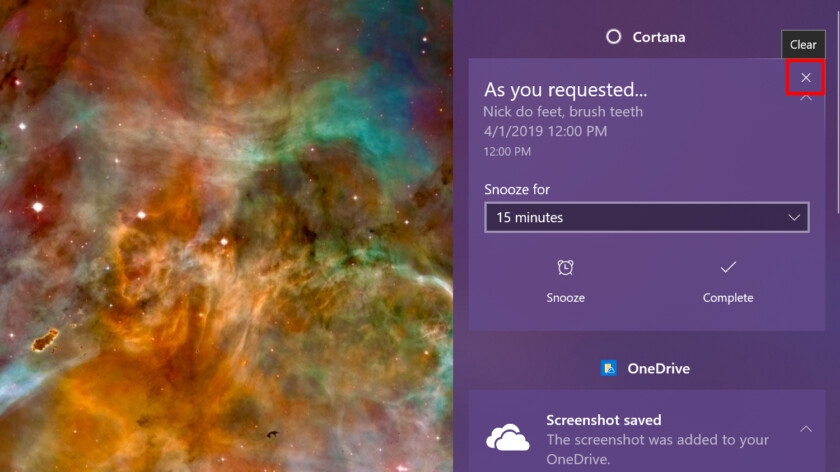The height and width of the screenshot is (472, 840).
Task: Click the OneDrive app icon in header
Action: 609,368
